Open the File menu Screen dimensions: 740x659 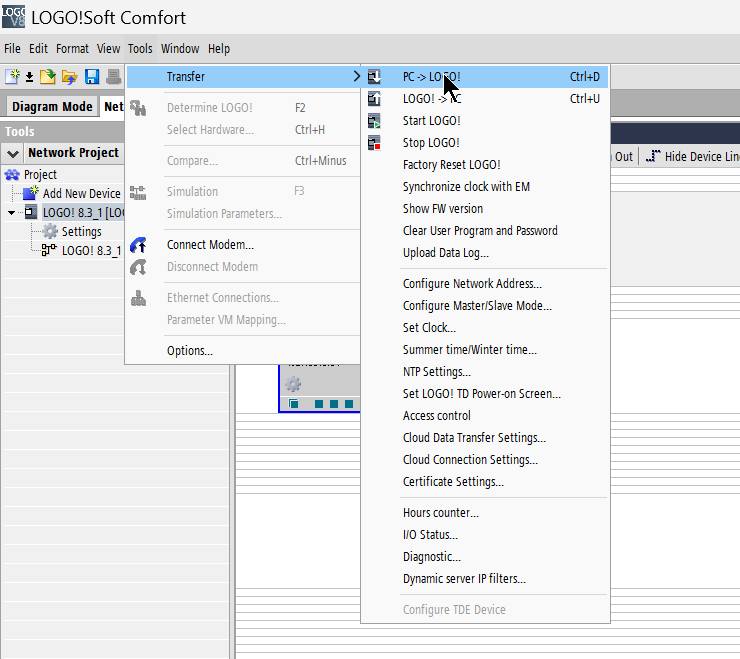tap(12, 49)
